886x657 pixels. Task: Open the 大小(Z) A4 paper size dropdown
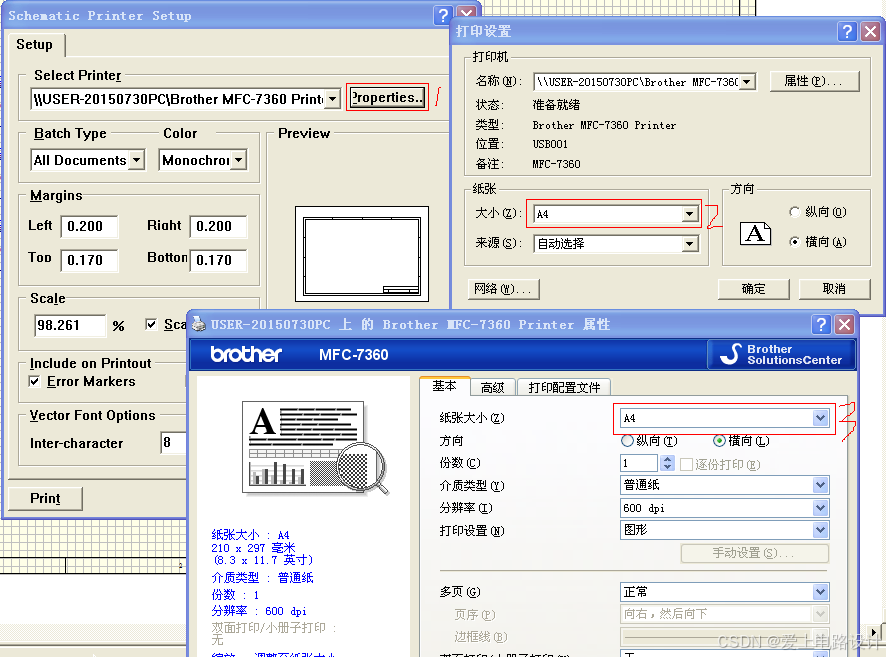689,214
